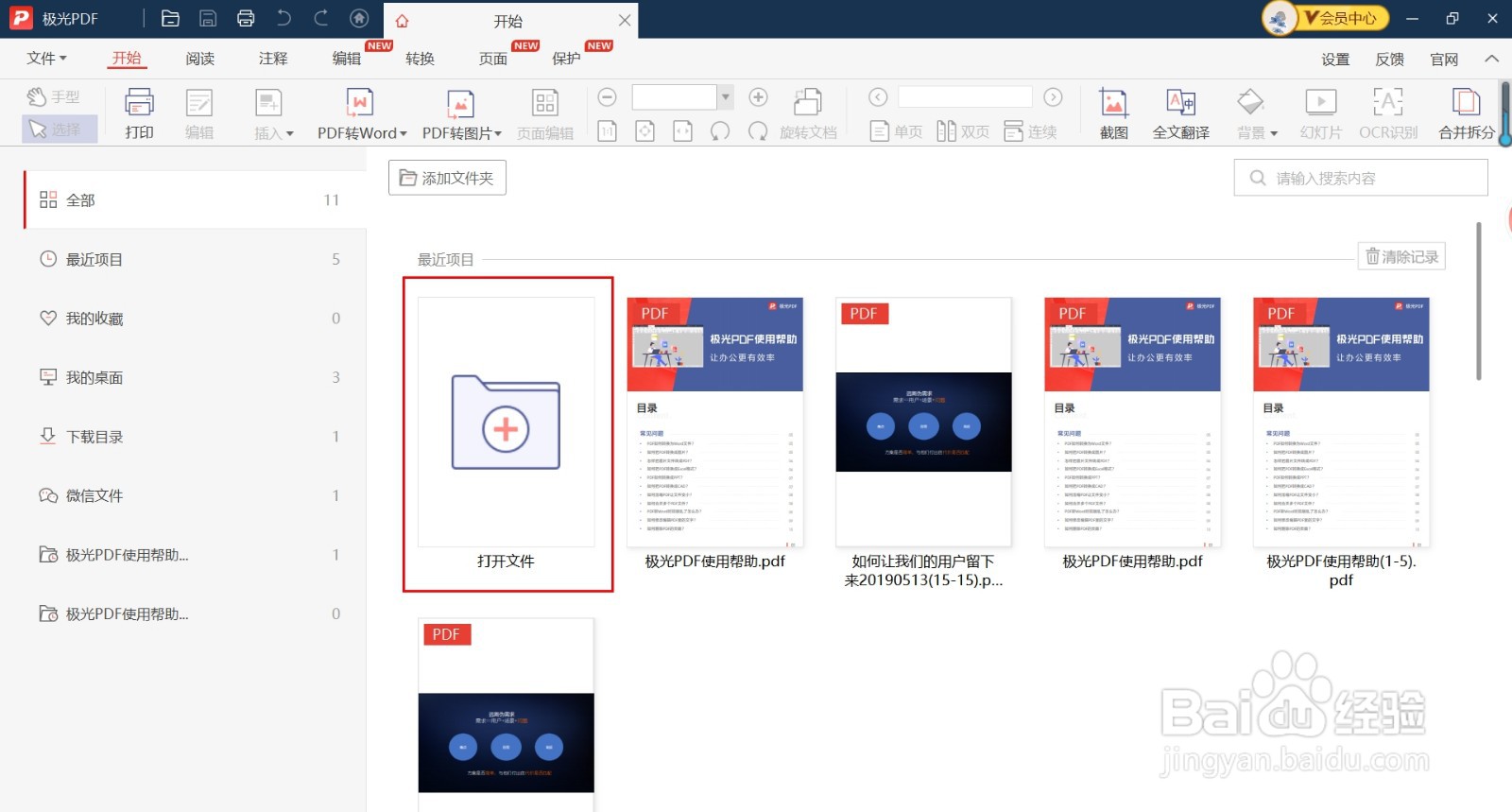Select the 选择 selection tool
1512x812 pixels.
(59, 130)
